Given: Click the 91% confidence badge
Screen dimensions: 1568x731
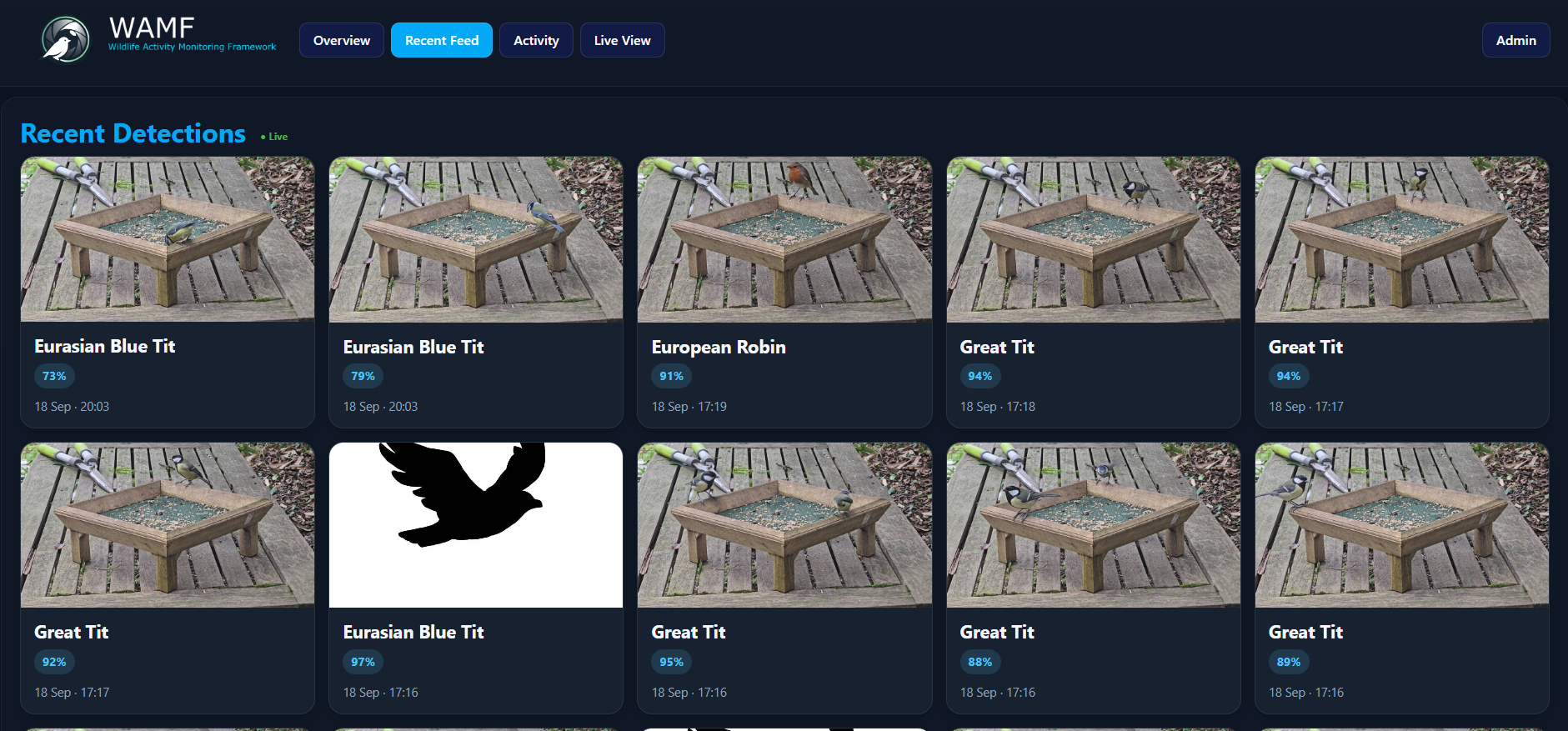Looking at the screenshot, I should pos(671,376).
